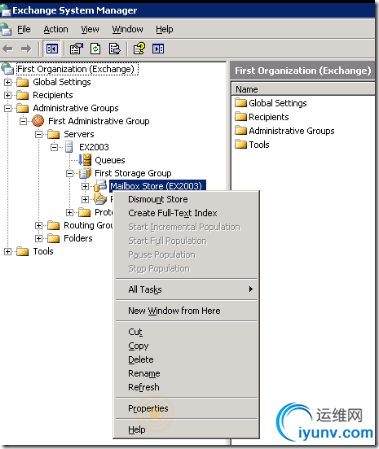Click the Export List toolbar icon
The image size is (379, 449).
coord(115,49)
